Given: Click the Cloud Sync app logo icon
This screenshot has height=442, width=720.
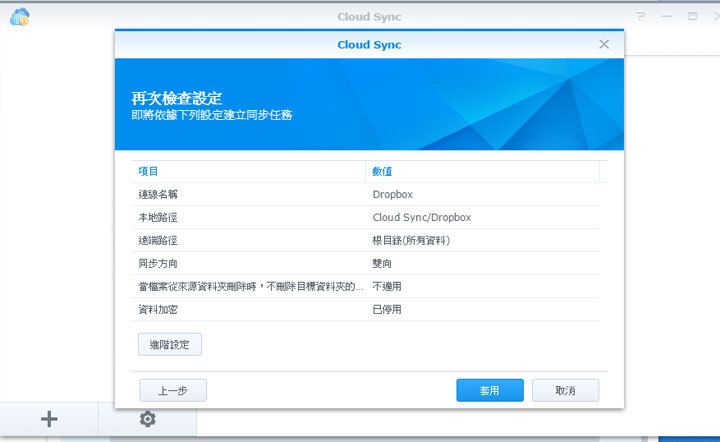Looking at the screenshot, I should pyautogui.click(x=19, y=17).
